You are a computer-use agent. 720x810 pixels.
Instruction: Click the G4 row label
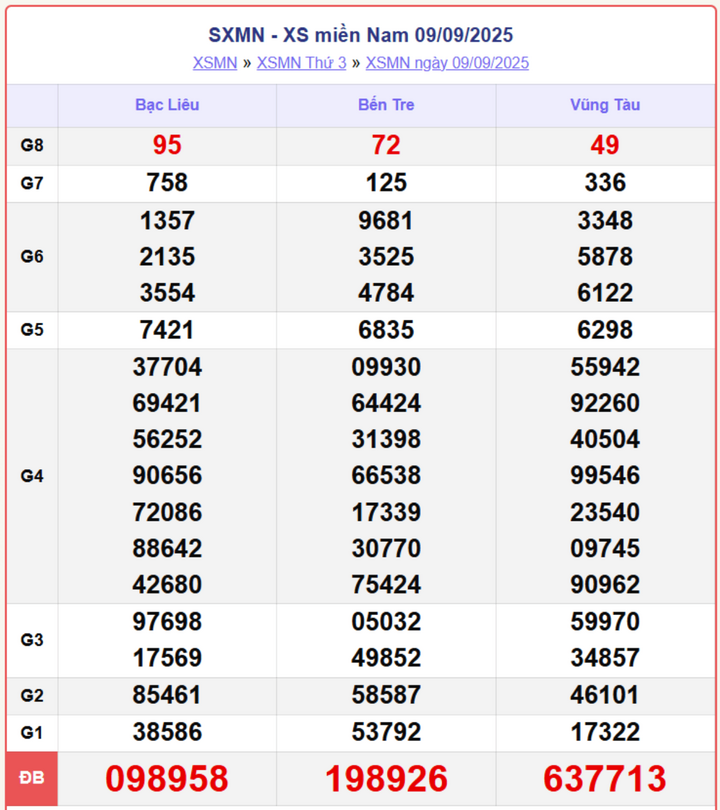(x=32, y=476)
